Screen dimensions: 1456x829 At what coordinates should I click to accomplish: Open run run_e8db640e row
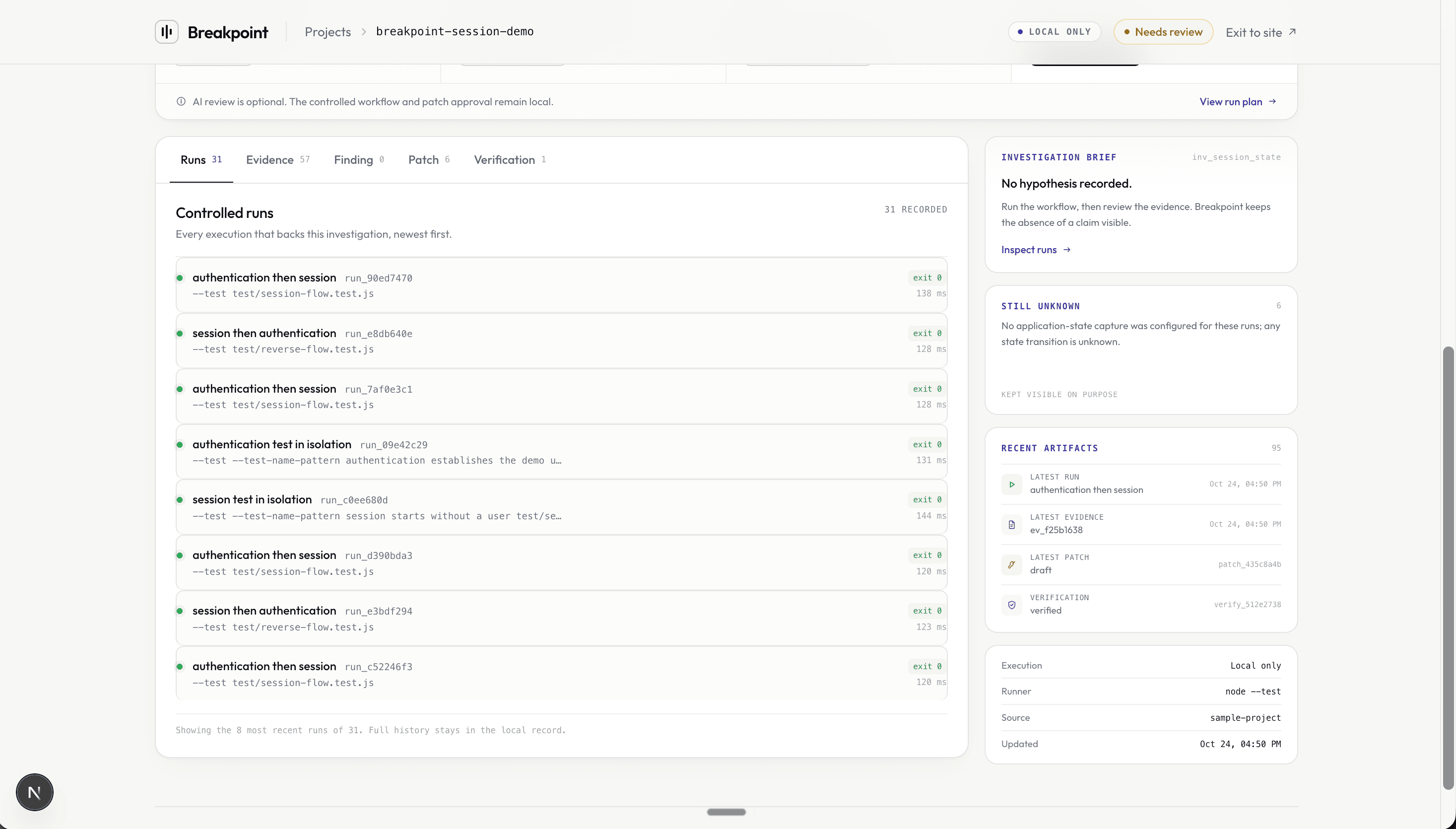[561, 341]
